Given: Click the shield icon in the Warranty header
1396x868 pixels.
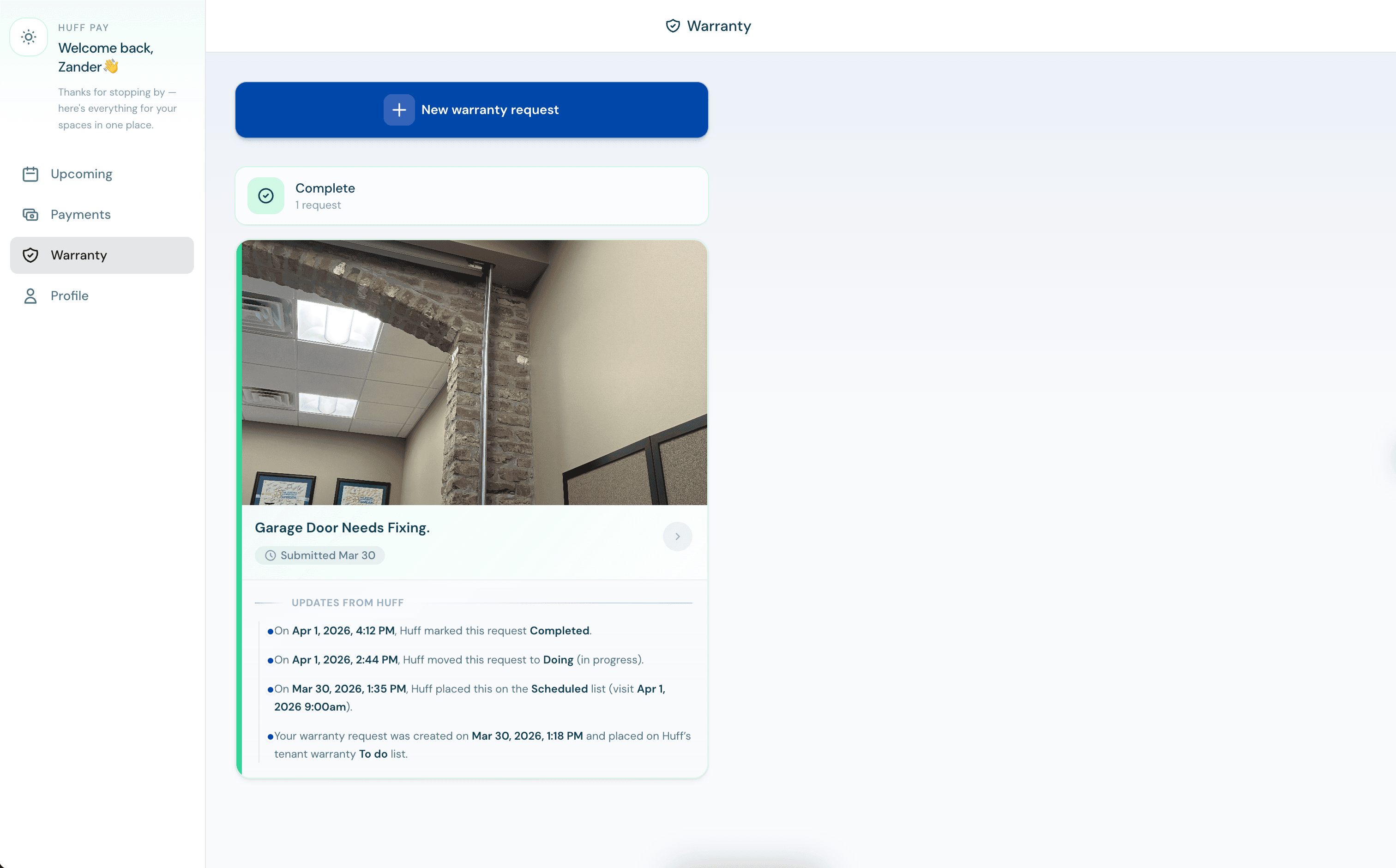Looking at the screenshot, I should tap(673, 25).
